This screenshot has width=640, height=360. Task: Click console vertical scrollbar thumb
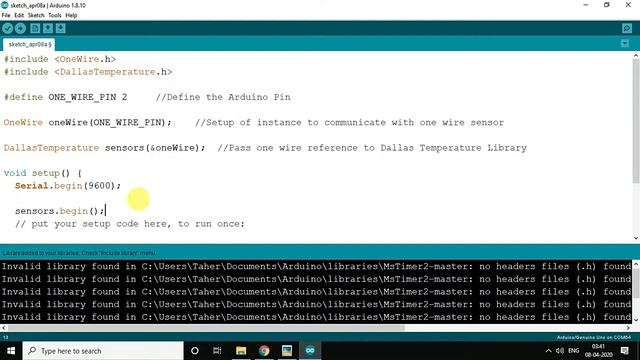pos(636,283)
